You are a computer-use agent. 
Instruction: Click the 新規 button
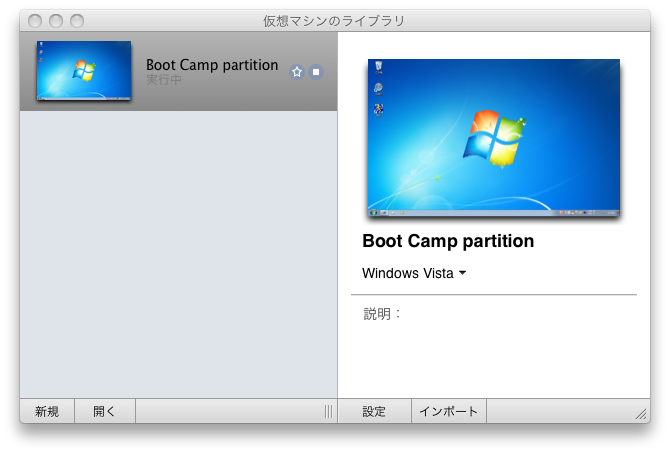pos(47,411)
